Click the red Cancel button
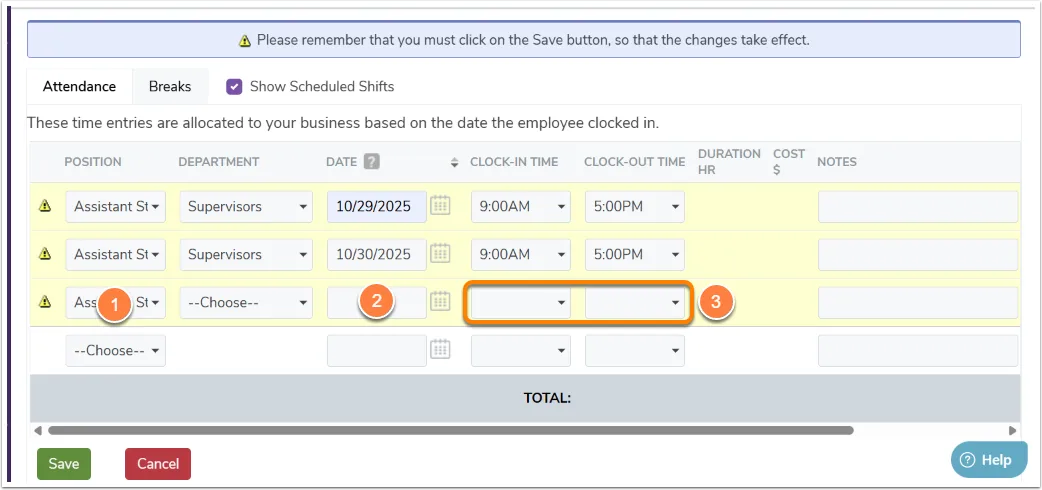Viewport: 1042px width, 490px height. [x=158, y=464]
